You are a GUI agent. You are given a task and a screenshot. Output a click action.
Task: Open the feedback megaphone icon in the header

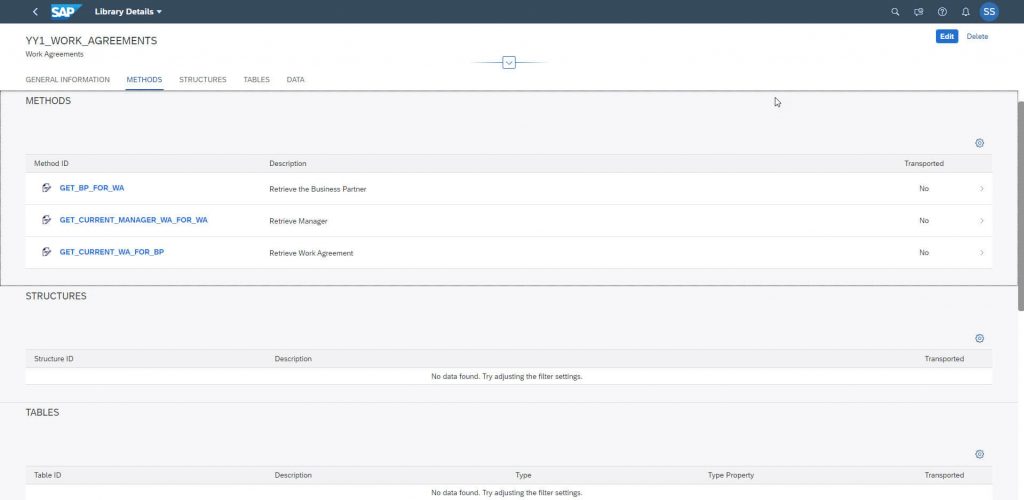(x=919, y=12)
